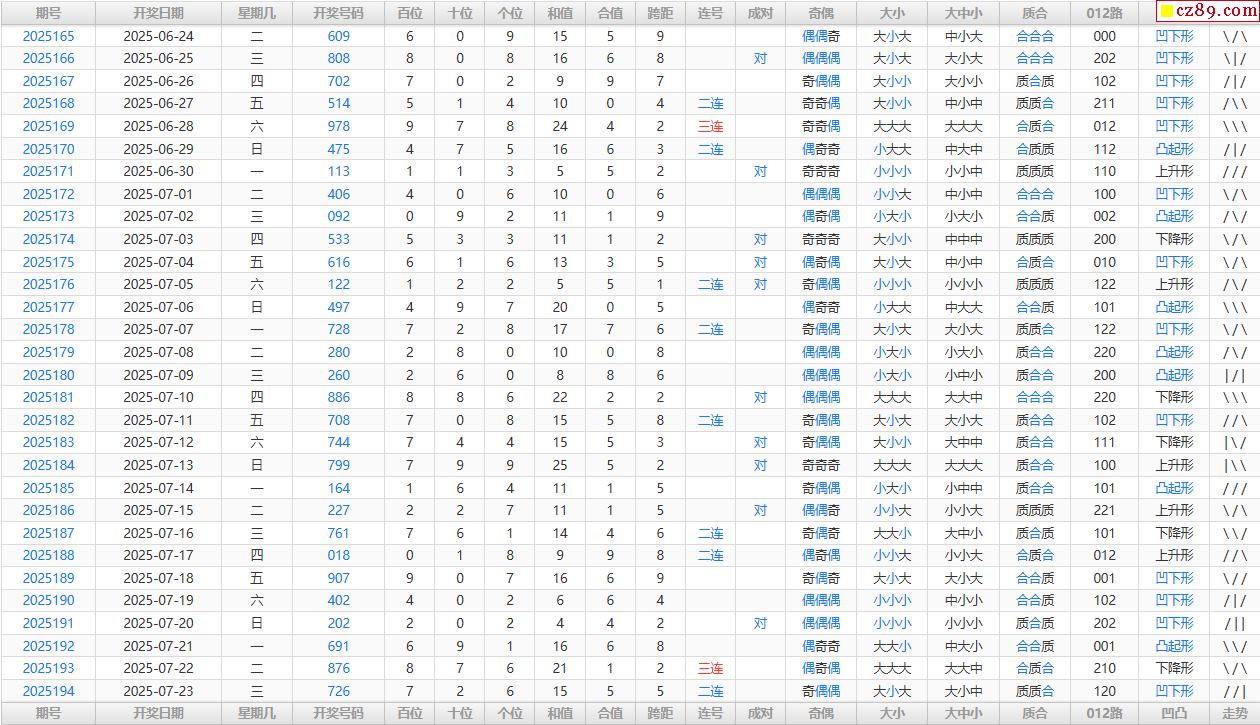Click 二连 in row 2025178
The width and height of the screenshot is (1260, 725).
710,329
